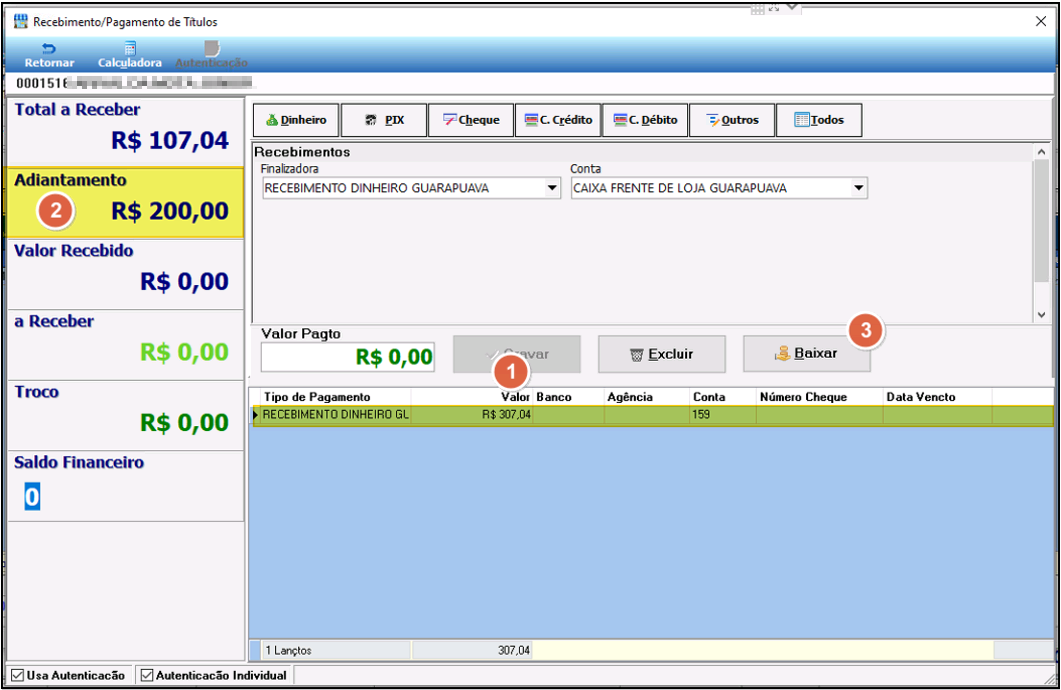This screenshot has height=690, width=1061.
Task: Select the RECEBIMENTO DINHEIRO payment row
Action: [652, 415]
